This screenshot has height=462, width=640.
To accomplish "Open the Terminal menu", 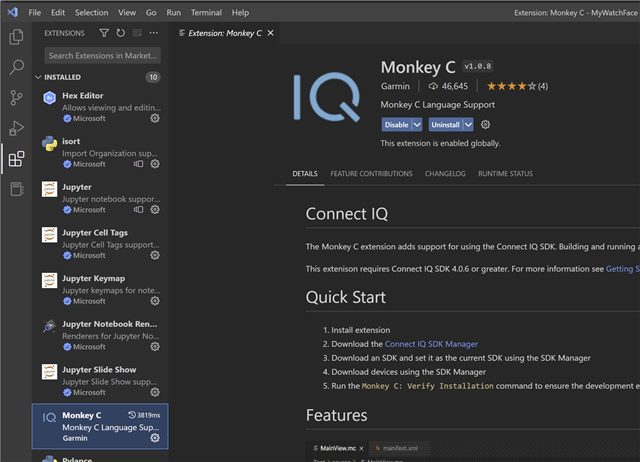I will point(207,13).
